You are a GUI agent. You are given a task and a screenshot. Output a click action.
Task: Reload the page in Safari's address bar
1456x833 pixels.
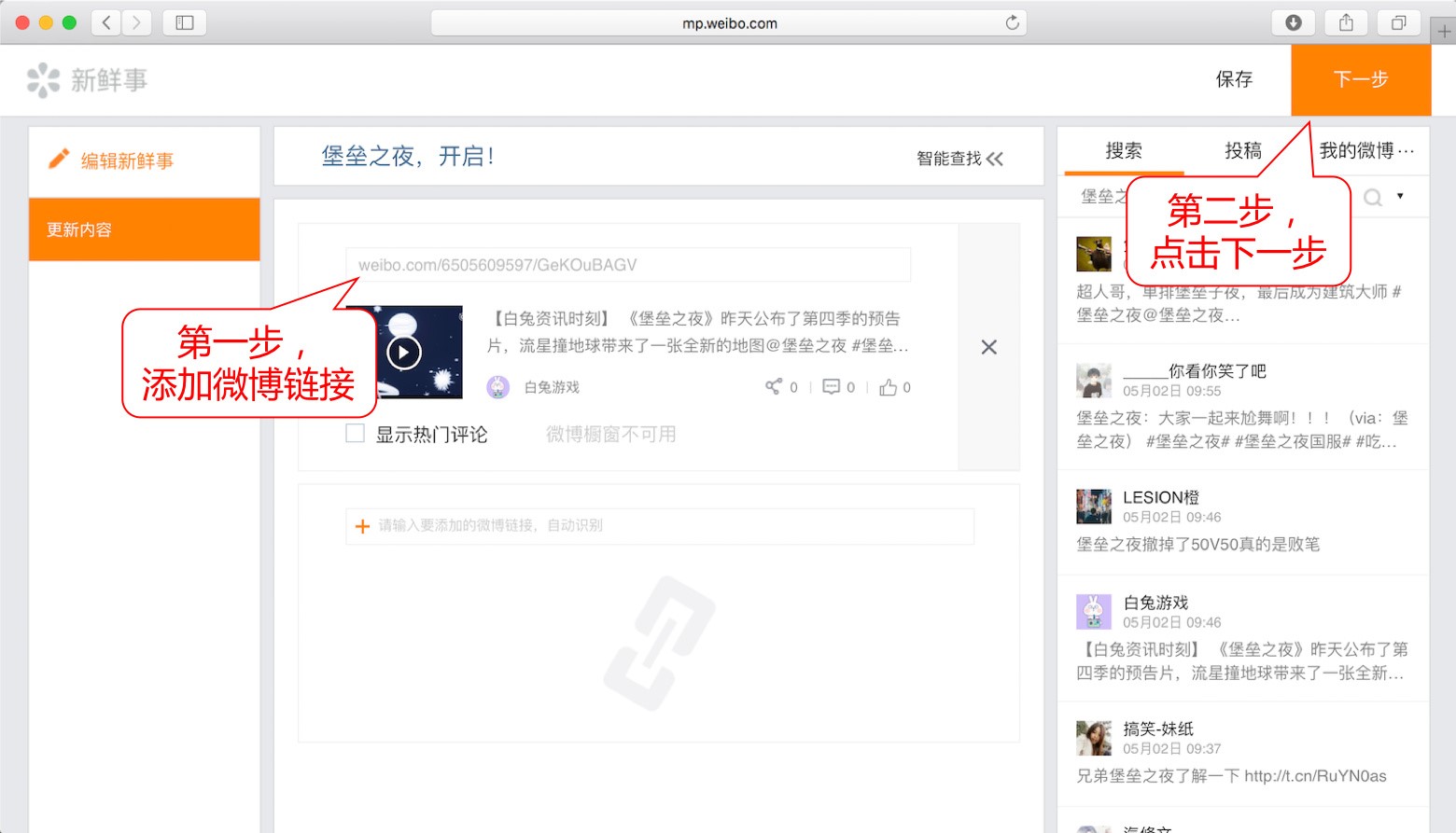[1013, 22]
